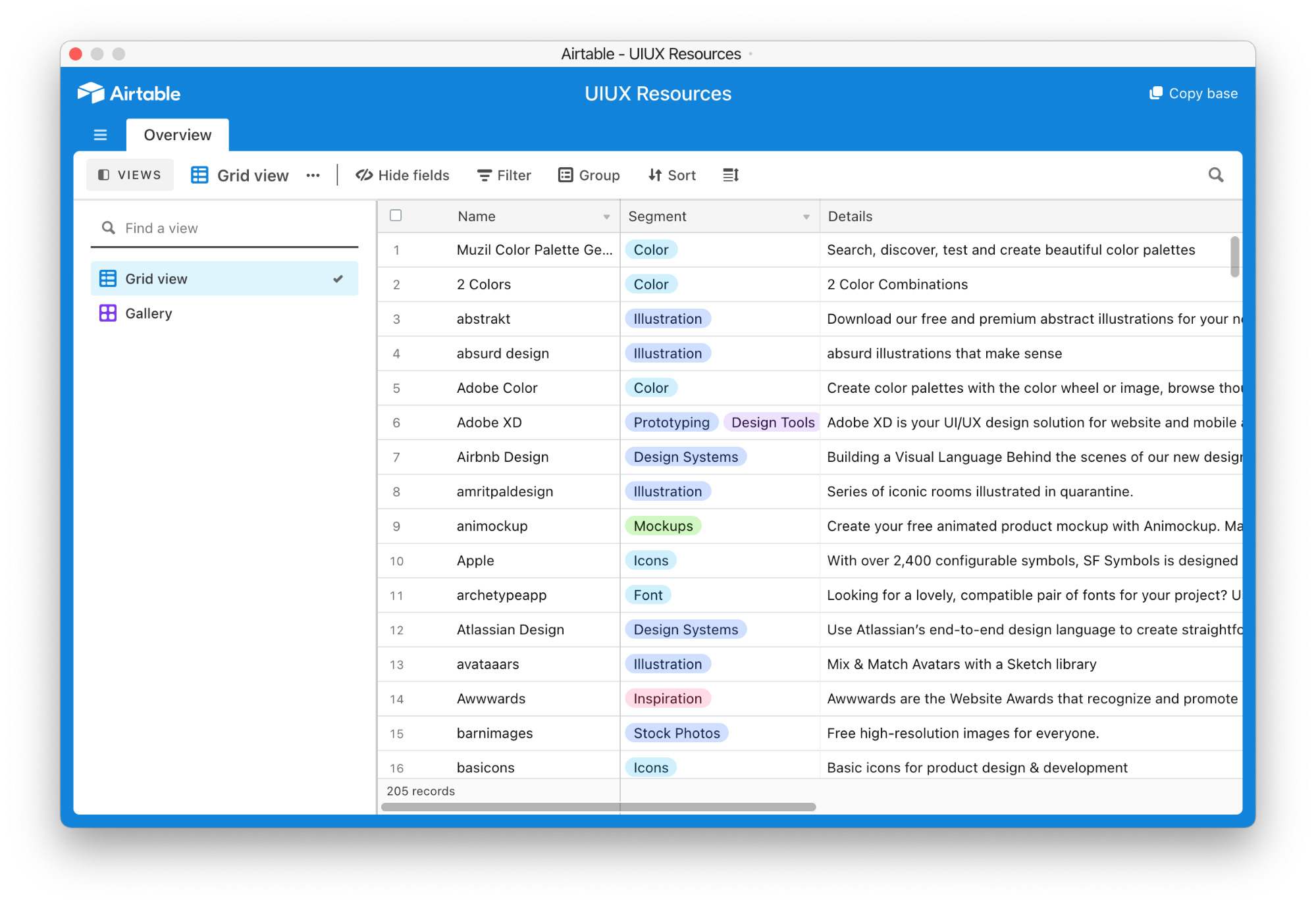Click the UIUX Resources base title
1316x908 pixels.
pos(658,93)
